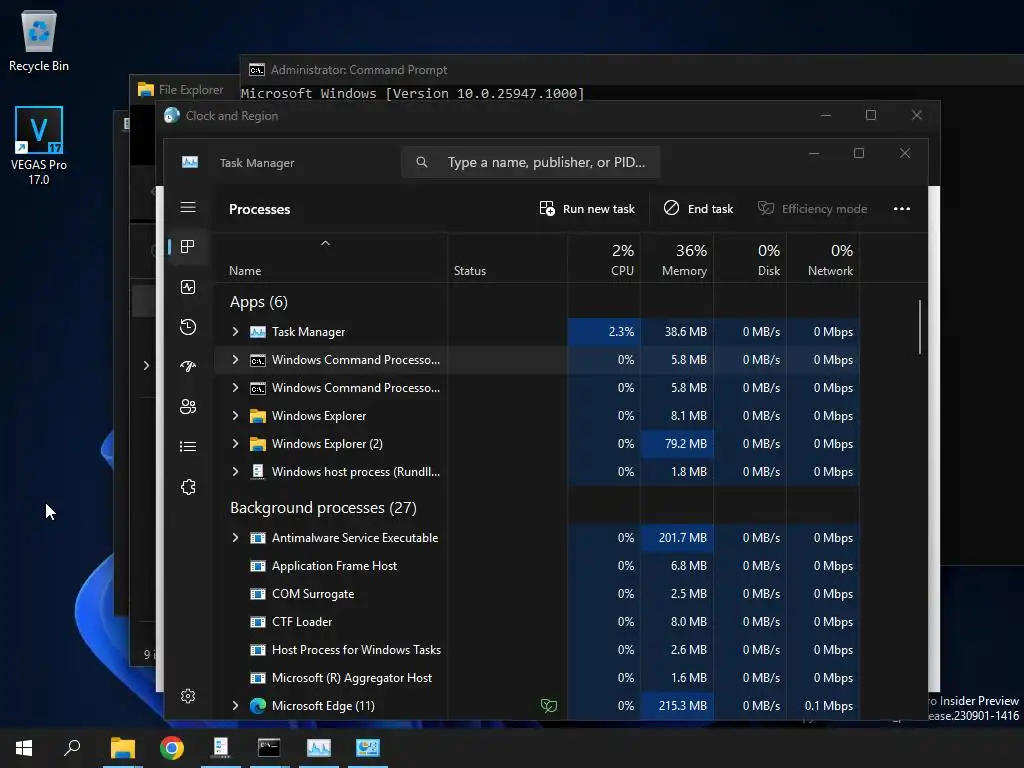Open taskbar Search magnifier
The width and height of the screenshot is (1024, 768).
[72, 748]
